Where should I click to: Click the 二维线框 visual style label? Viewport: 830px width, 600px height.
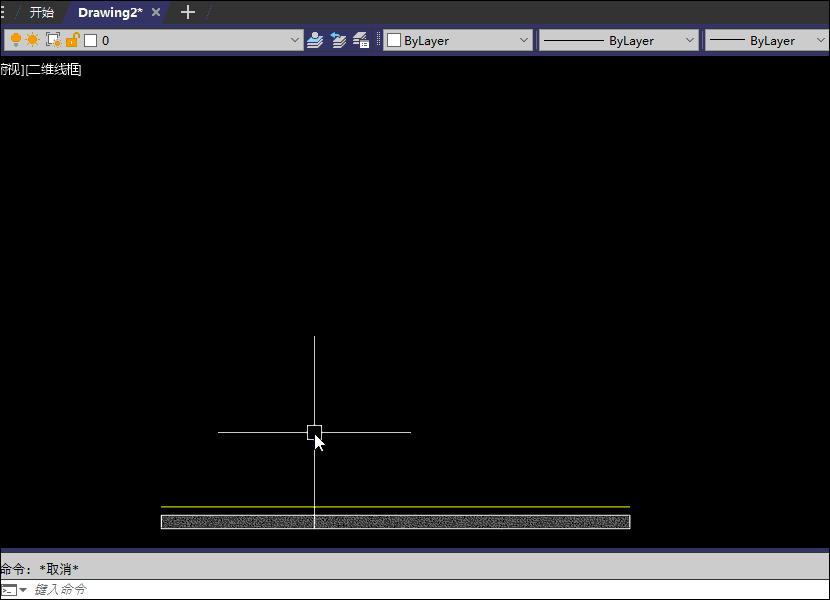point(53,70)
